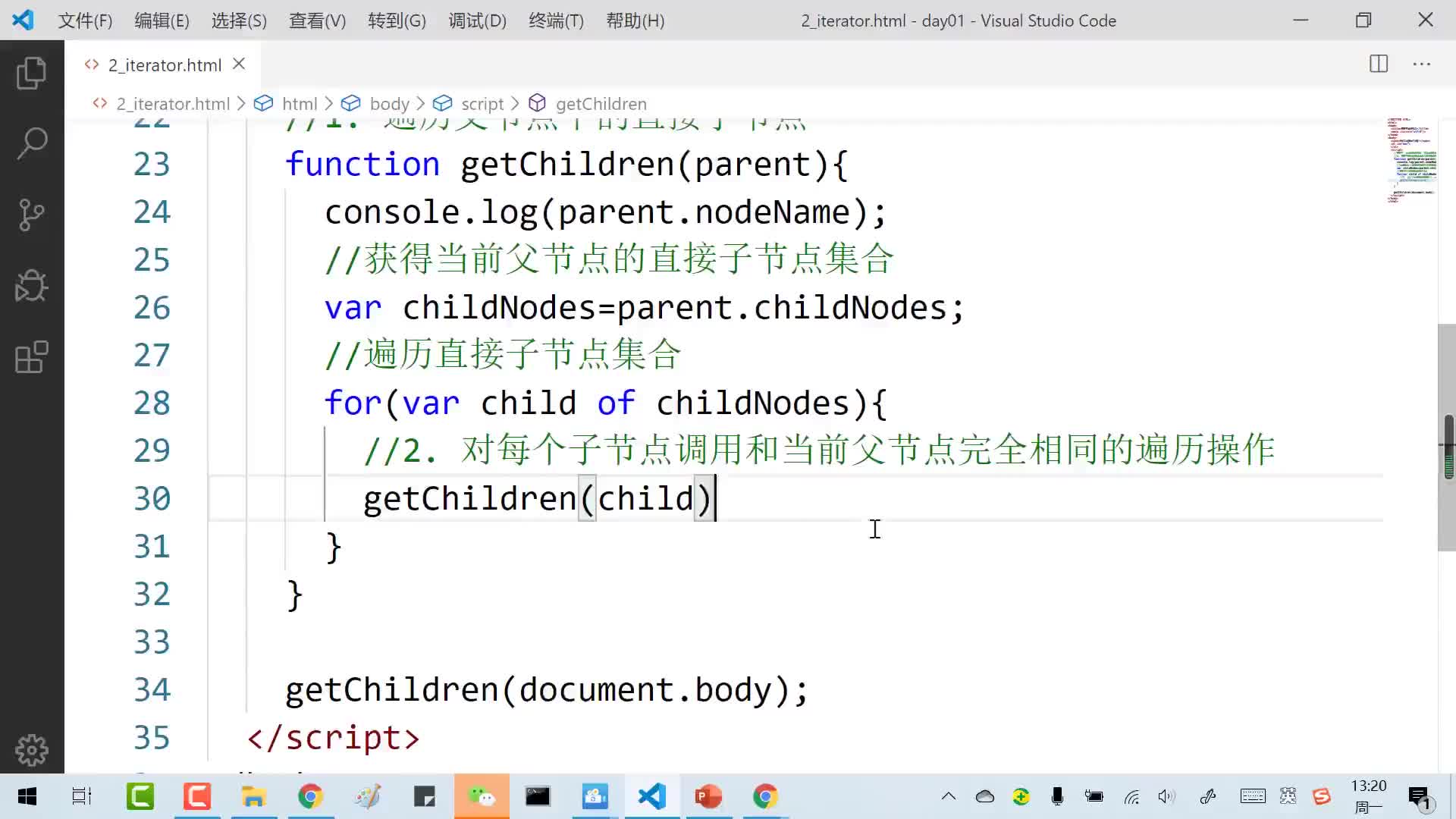Select the 2_iterator.html editor tab
Image resolution: width=1456 pixels, height=819 pixels.
tap(165, 64)
